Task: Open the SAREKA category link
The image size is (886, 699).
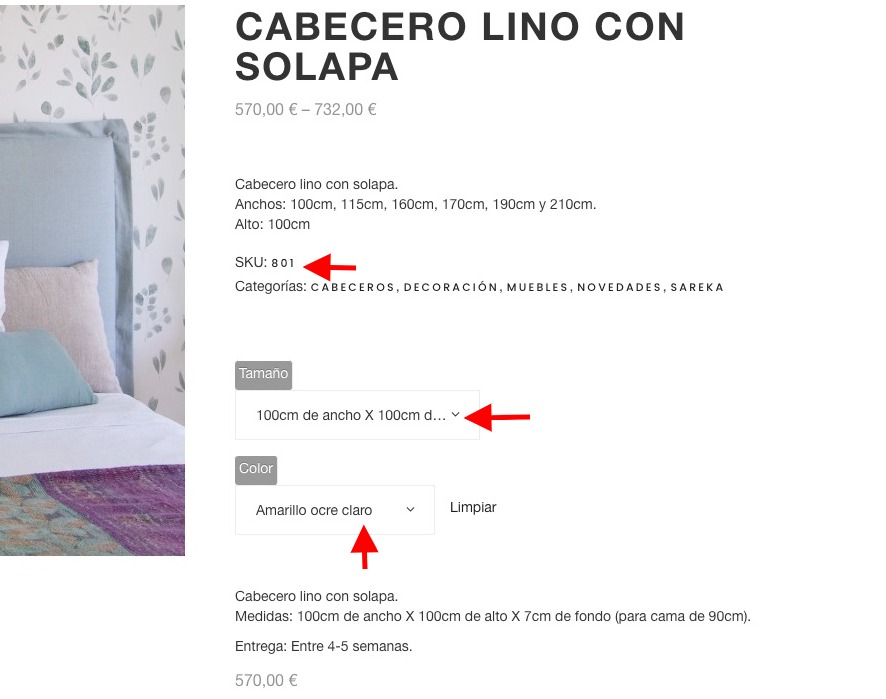Action: click(x=697, y=287)
